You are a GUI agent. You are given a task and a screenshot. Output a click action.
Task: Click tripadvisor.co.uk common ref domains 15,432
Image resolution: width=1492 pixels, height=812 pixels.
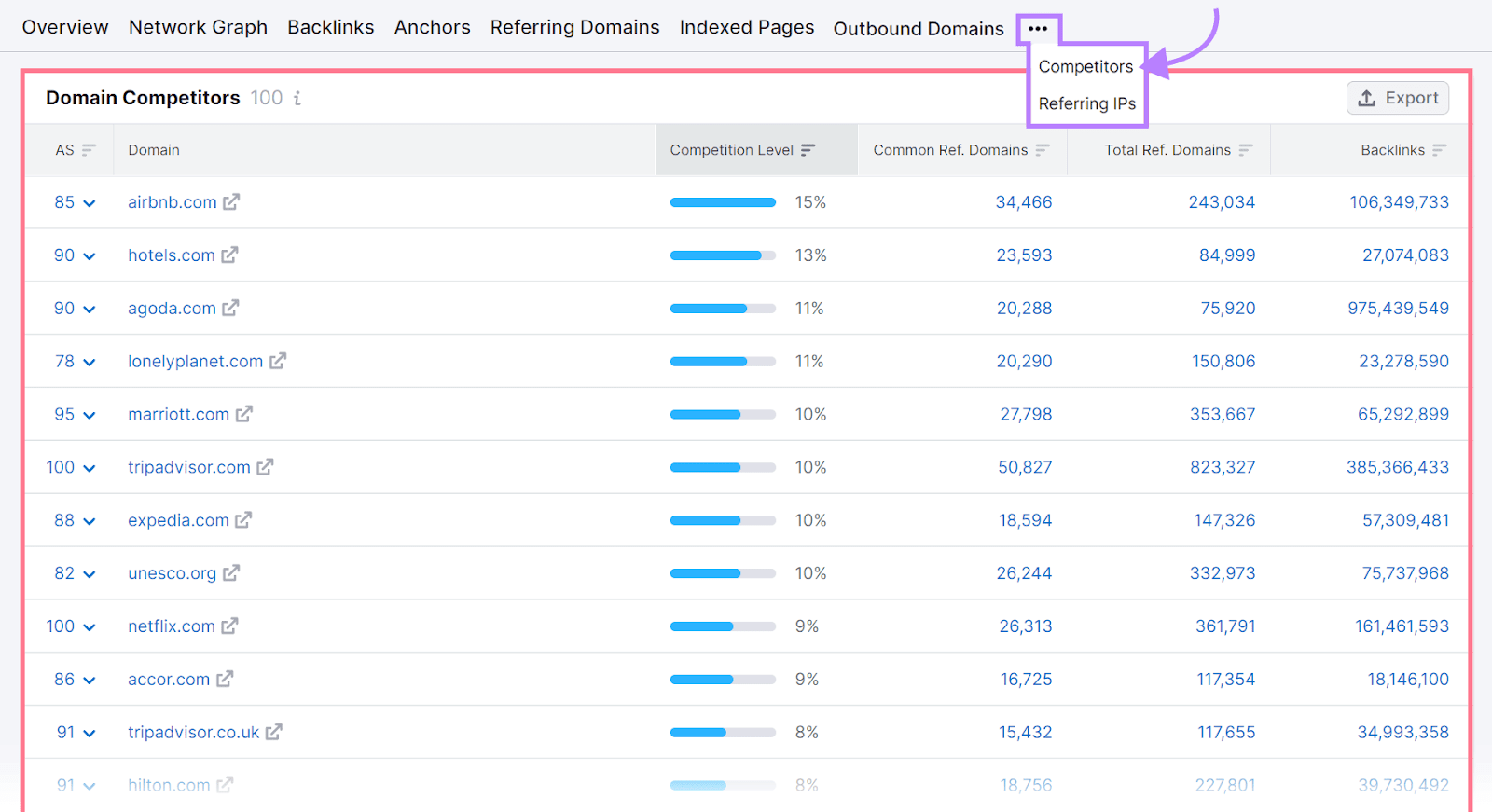[x=1026, y=733]
